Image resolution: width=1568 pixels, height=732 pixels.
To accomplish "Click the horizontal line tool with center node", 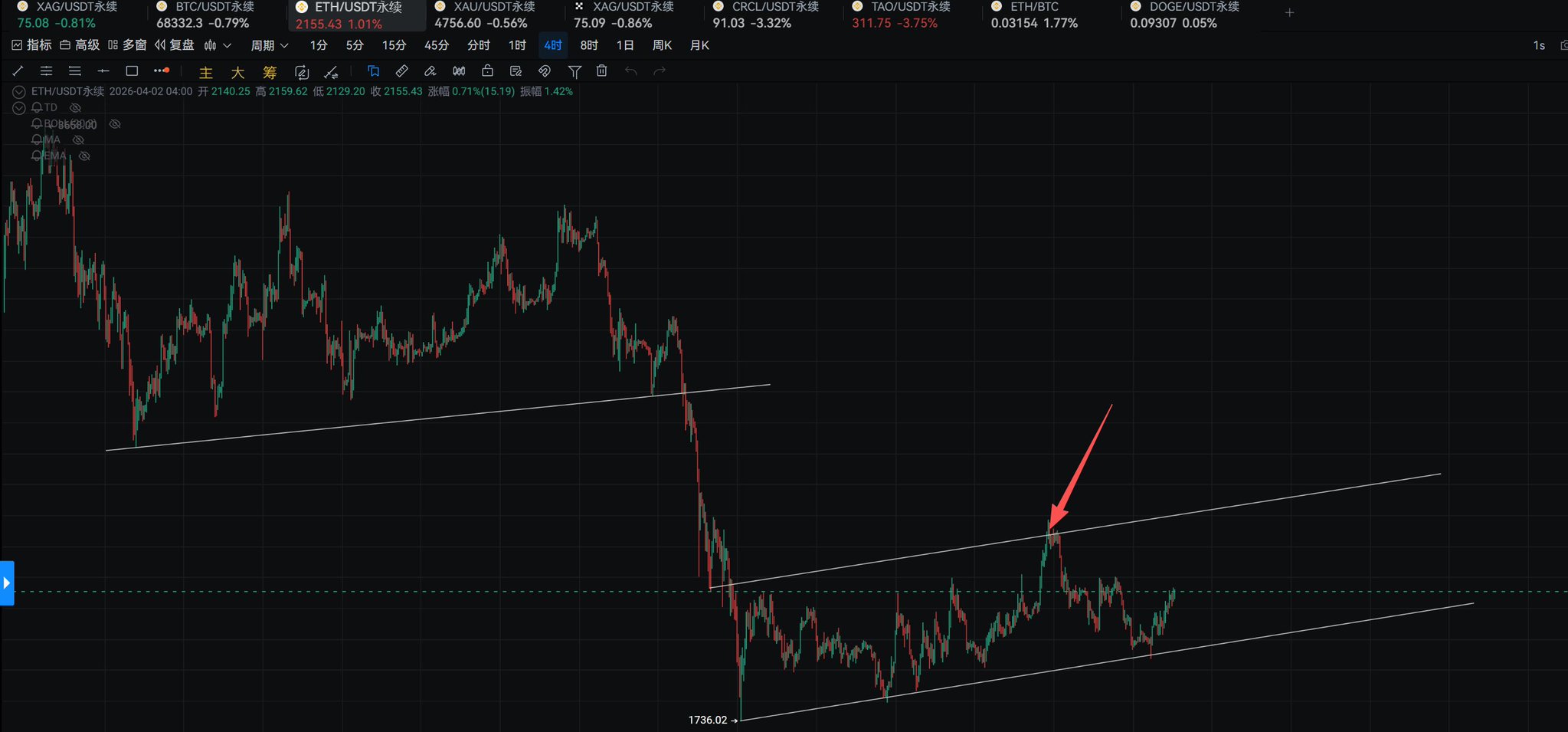I will click(x=103, y=71).
